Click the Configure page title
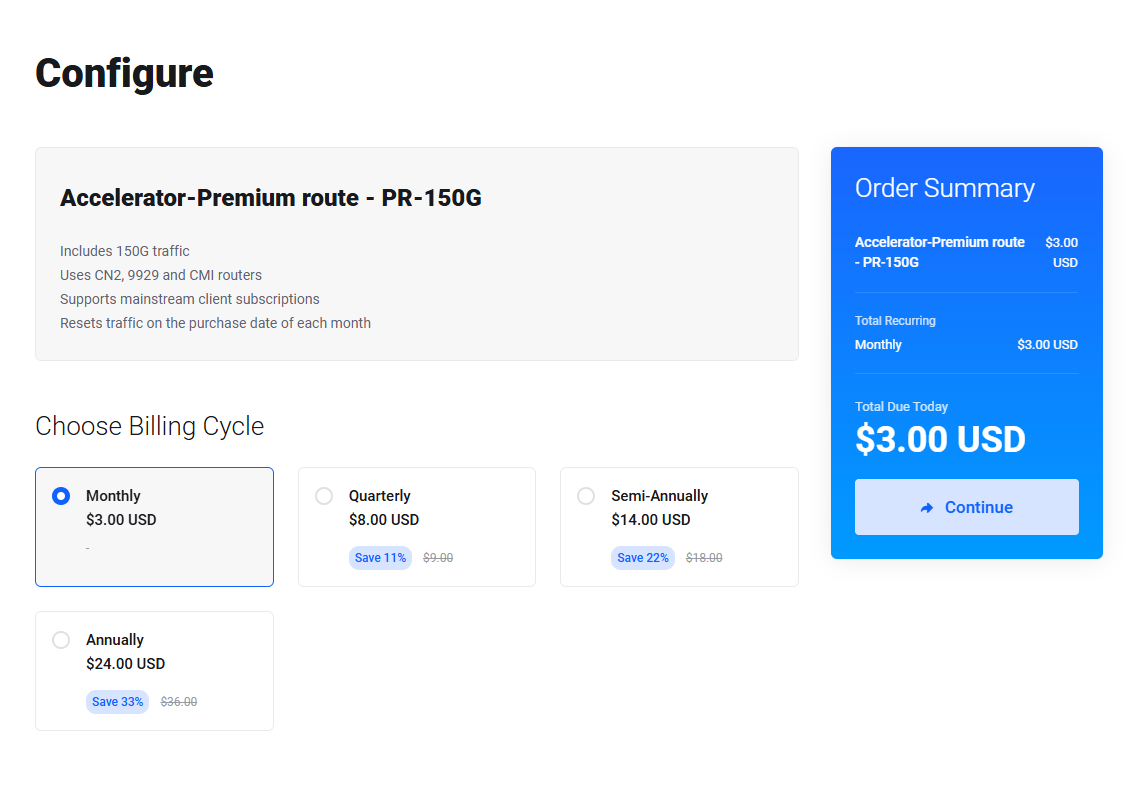This screenshot has width=1141, height=801. [x=125, y=73]
